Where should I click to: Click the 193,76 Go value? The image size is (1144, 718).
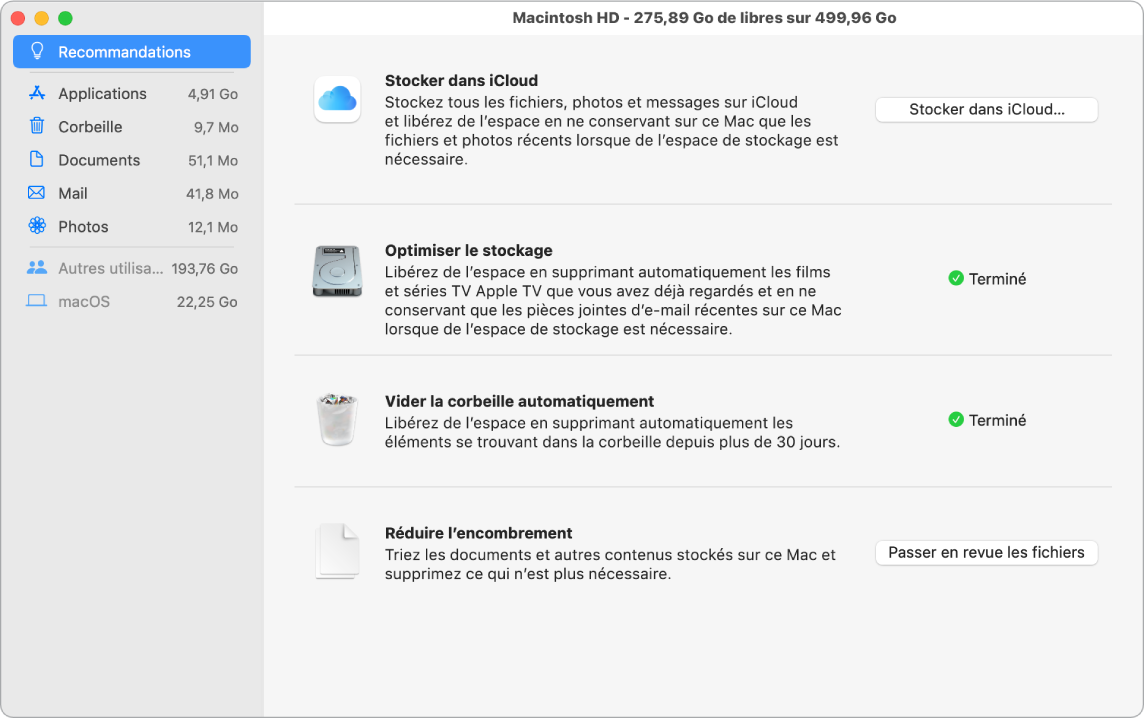[x=205, y=269]
